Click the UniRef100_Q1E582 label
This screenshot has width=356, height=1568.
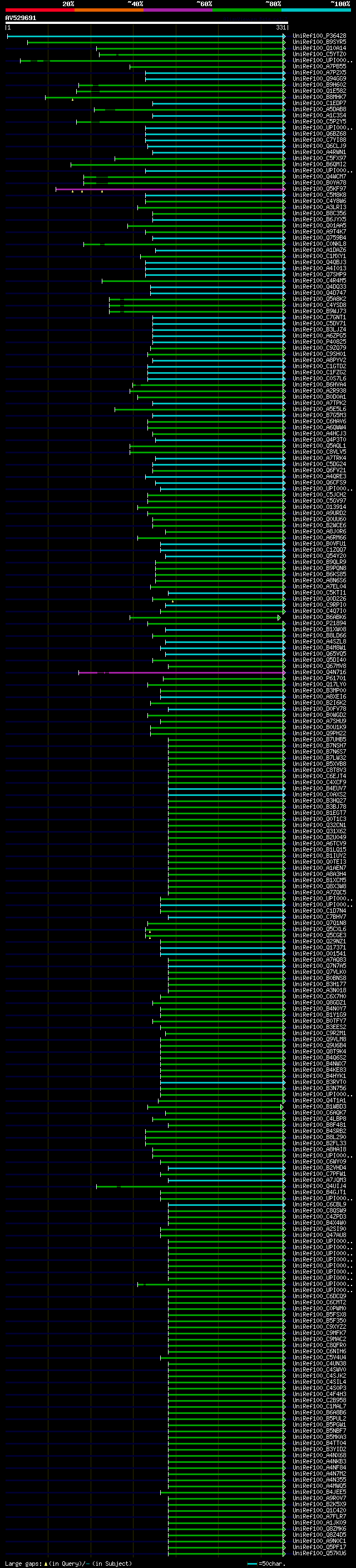319,91
